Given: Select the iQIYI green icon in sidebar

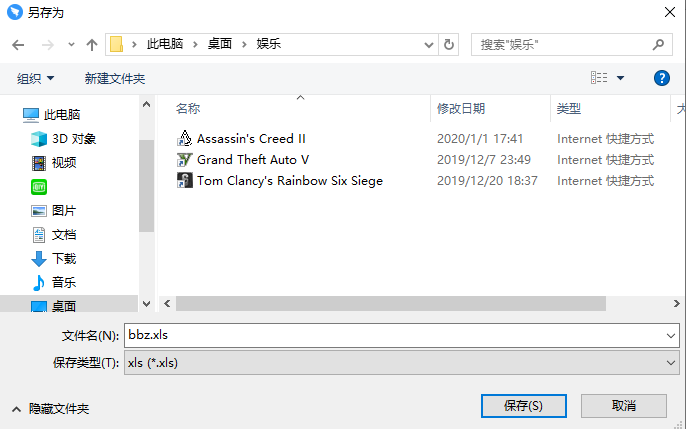Looking at the screenshot, I should pyautogui.click(x=39, y=187).
